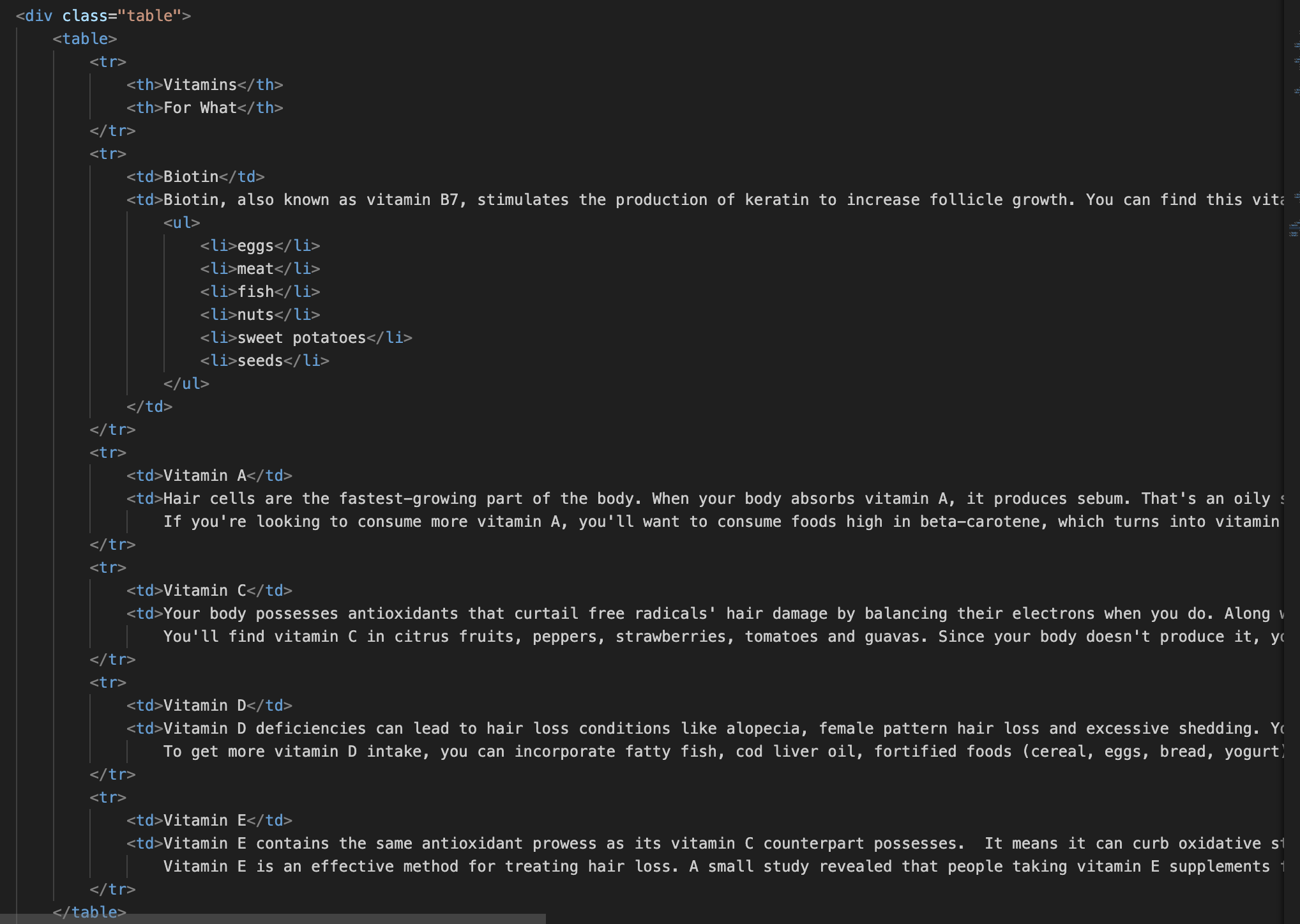Click the "Vitamin A" cell text

(205, 476)
